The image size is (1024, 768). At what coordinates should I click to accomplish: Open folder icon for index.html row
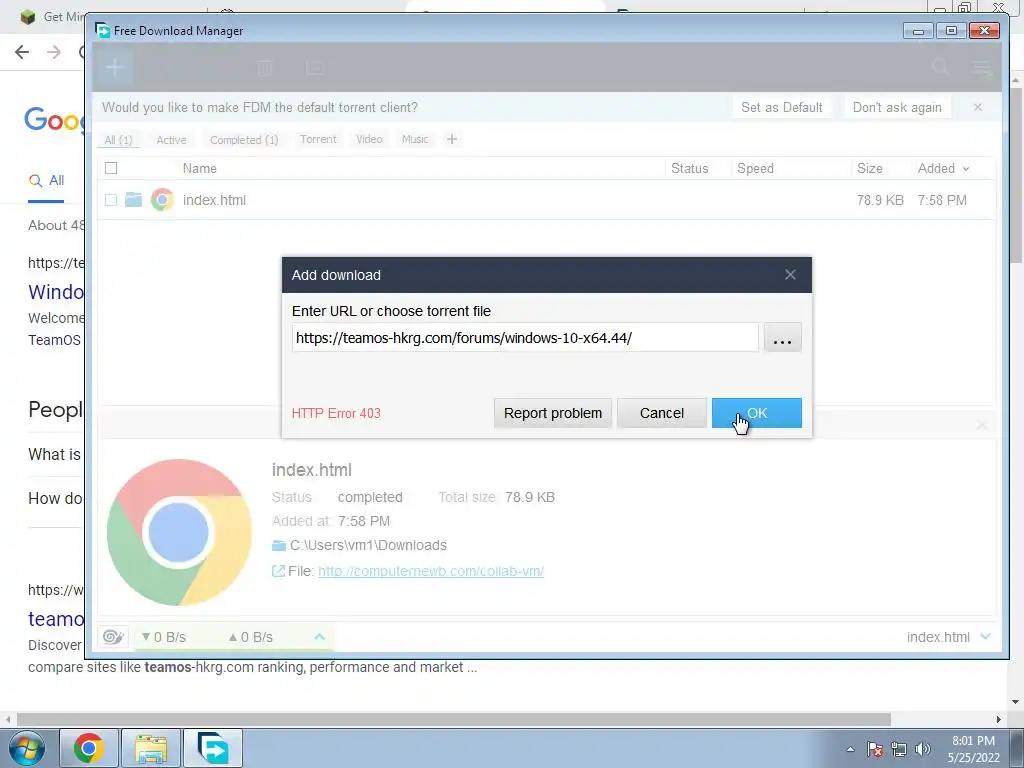pyautogui.click(x=133, y=199)
